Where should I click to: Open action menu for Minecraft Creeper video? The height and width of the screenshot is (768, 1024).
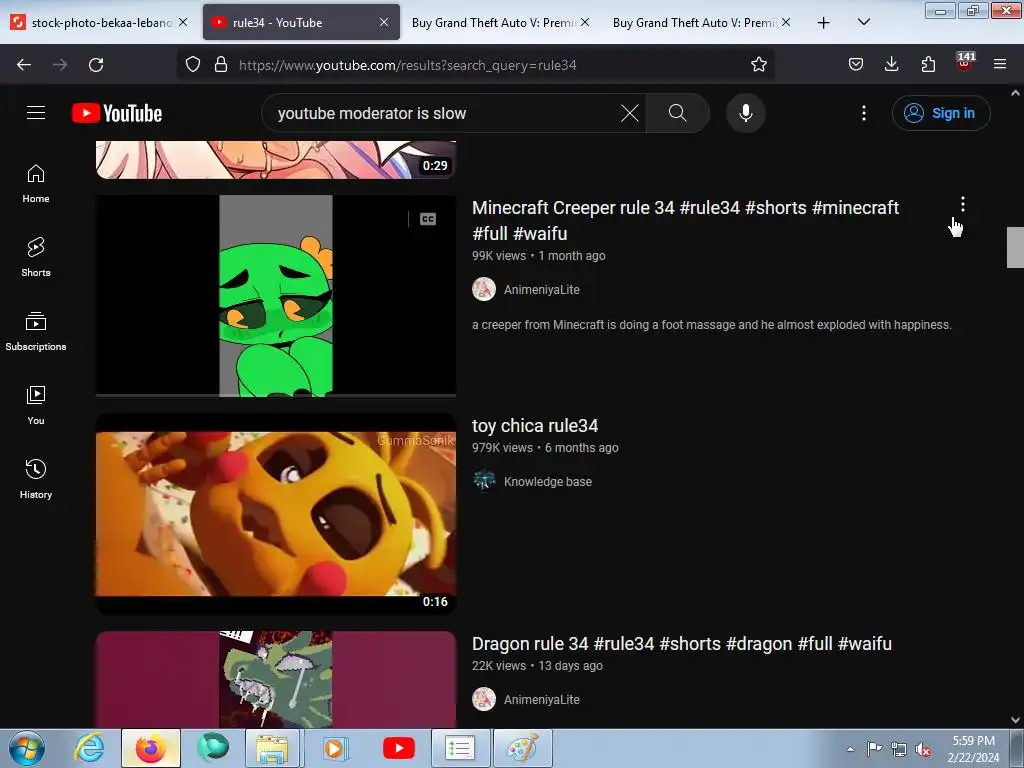[x=962, y=204]
